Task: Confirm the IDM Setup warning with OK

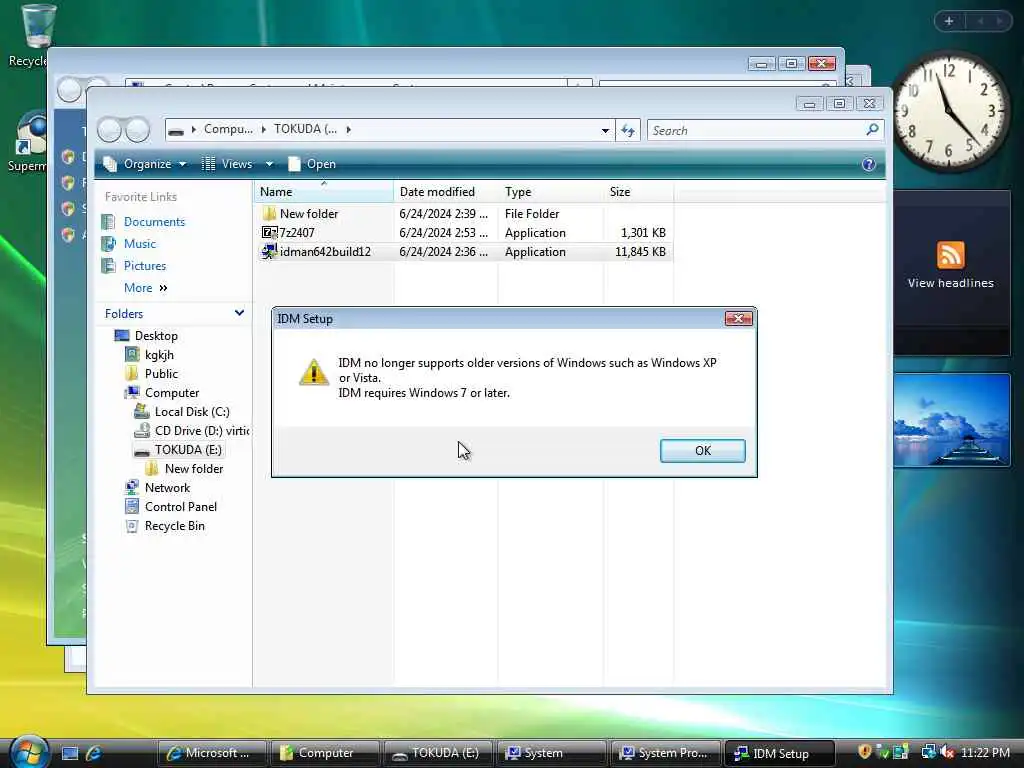Action: pos(702,451)
